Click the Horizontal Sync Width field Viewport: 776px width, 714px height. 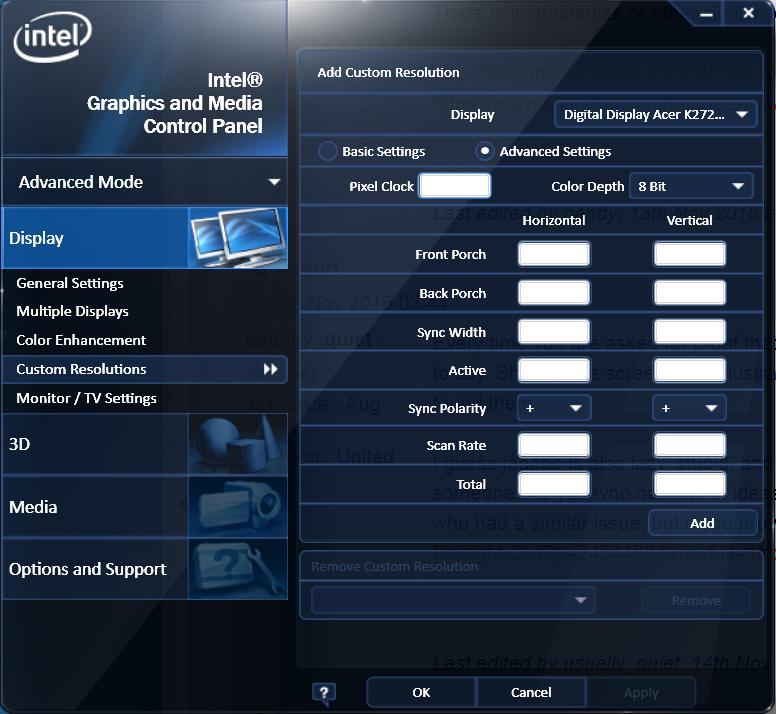tap(554, 331)
